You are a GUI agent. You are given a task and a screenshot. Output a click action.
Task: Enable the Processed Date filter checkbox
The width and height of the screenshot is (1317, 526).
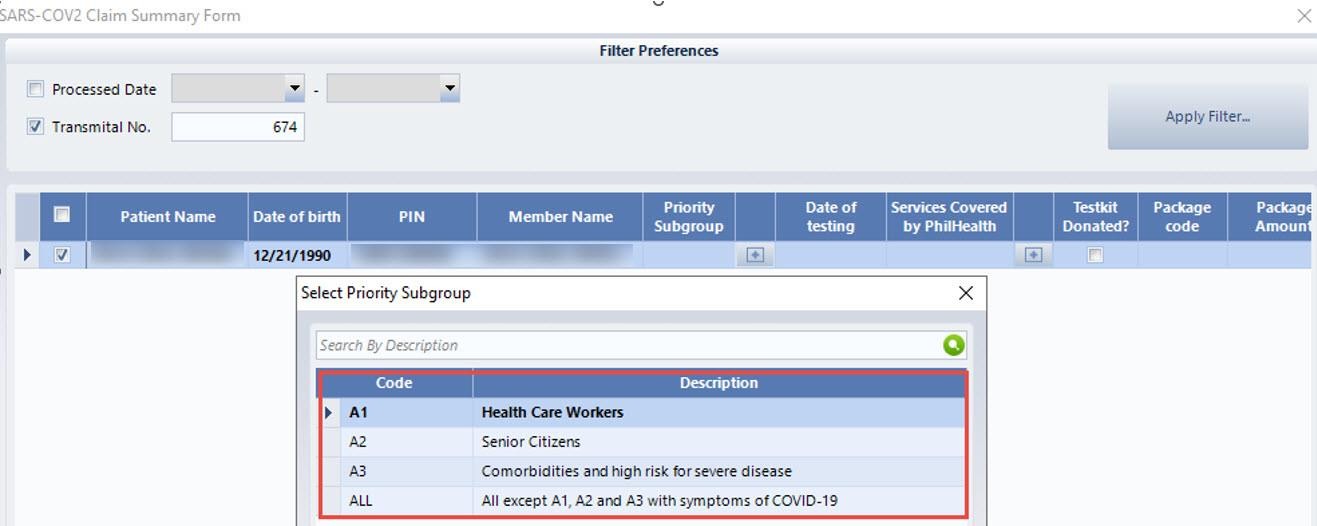pyautogui.click(x=36, y=89)
